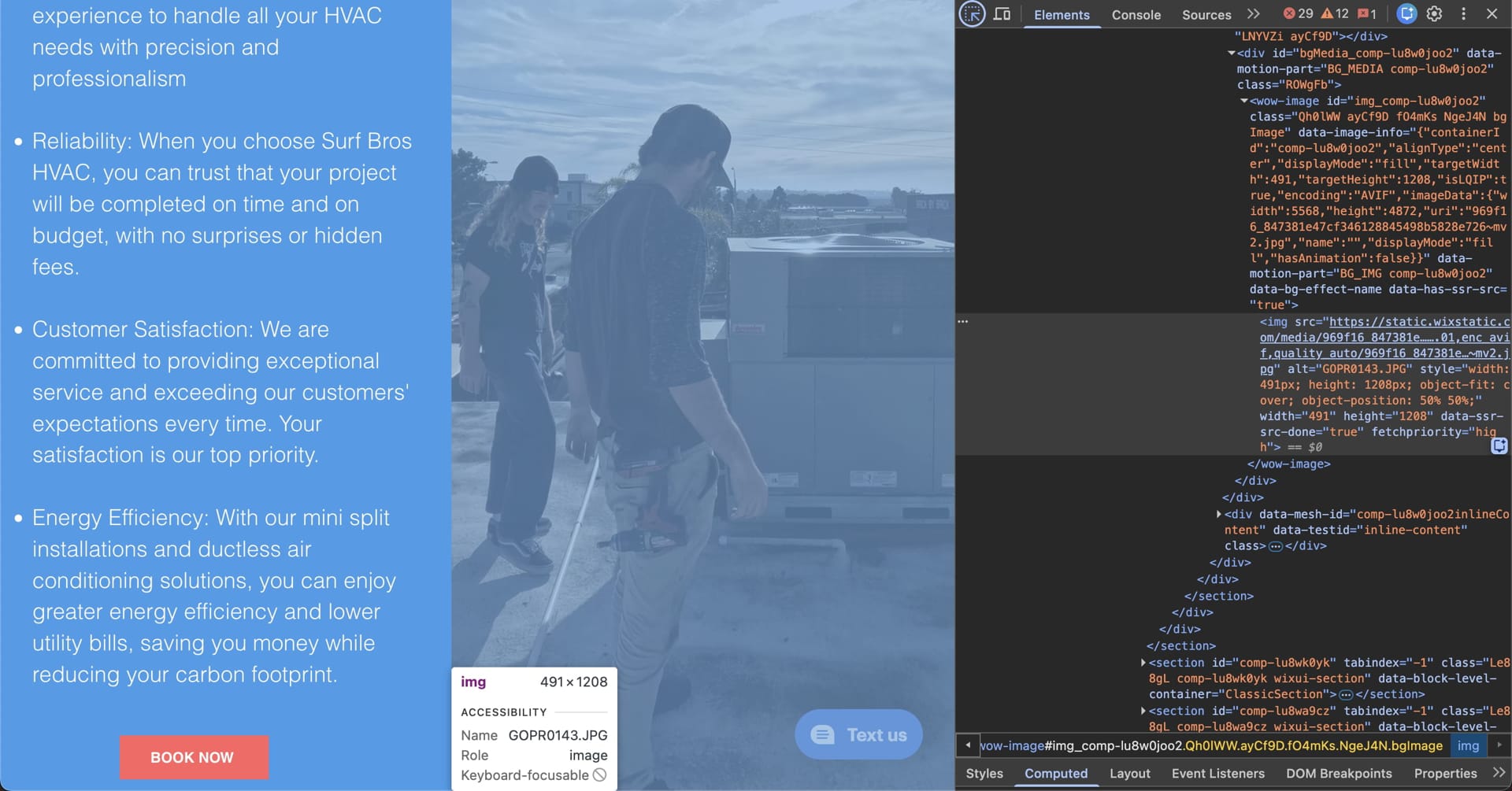The image size is (1512, 791).
Task: Expand collapsed ellipsis in inline-content div
Action: pyautogui.click(x=1276, y=546)
